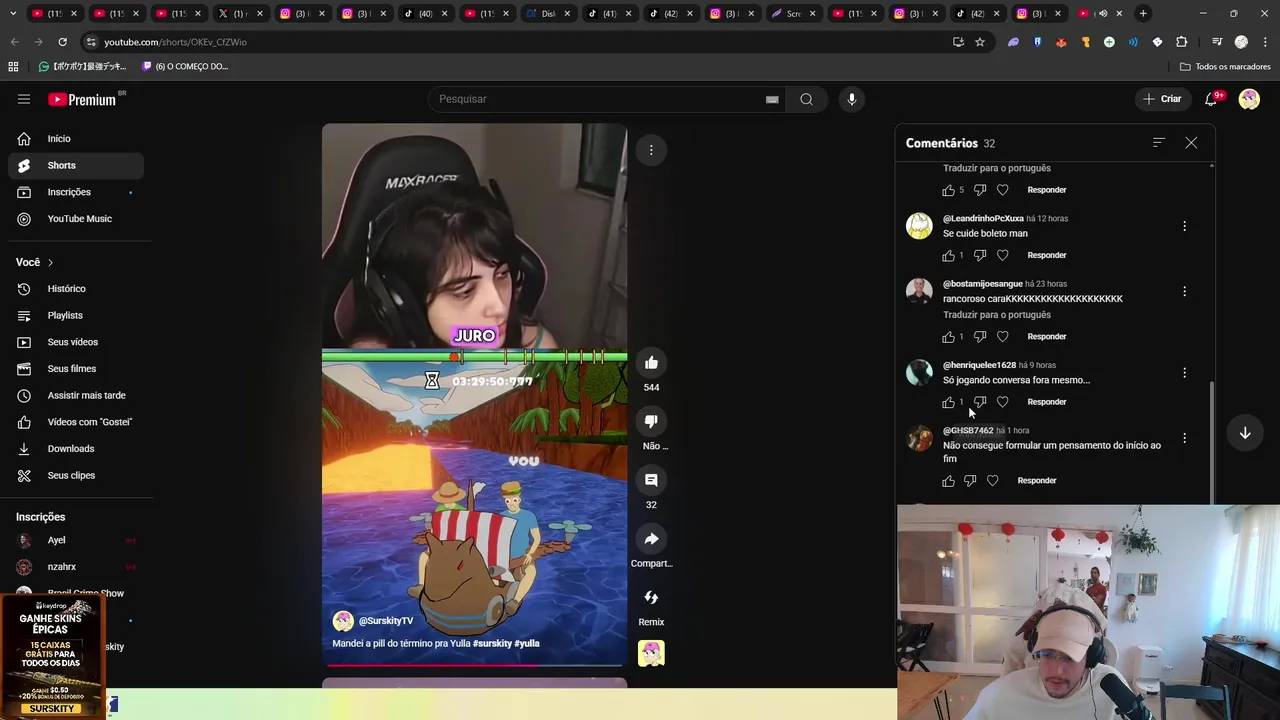The width and height of the screenshot is (1280, 720).
Task: Open YouTube Music in sidebar
Action: click(x=76, y=219)
